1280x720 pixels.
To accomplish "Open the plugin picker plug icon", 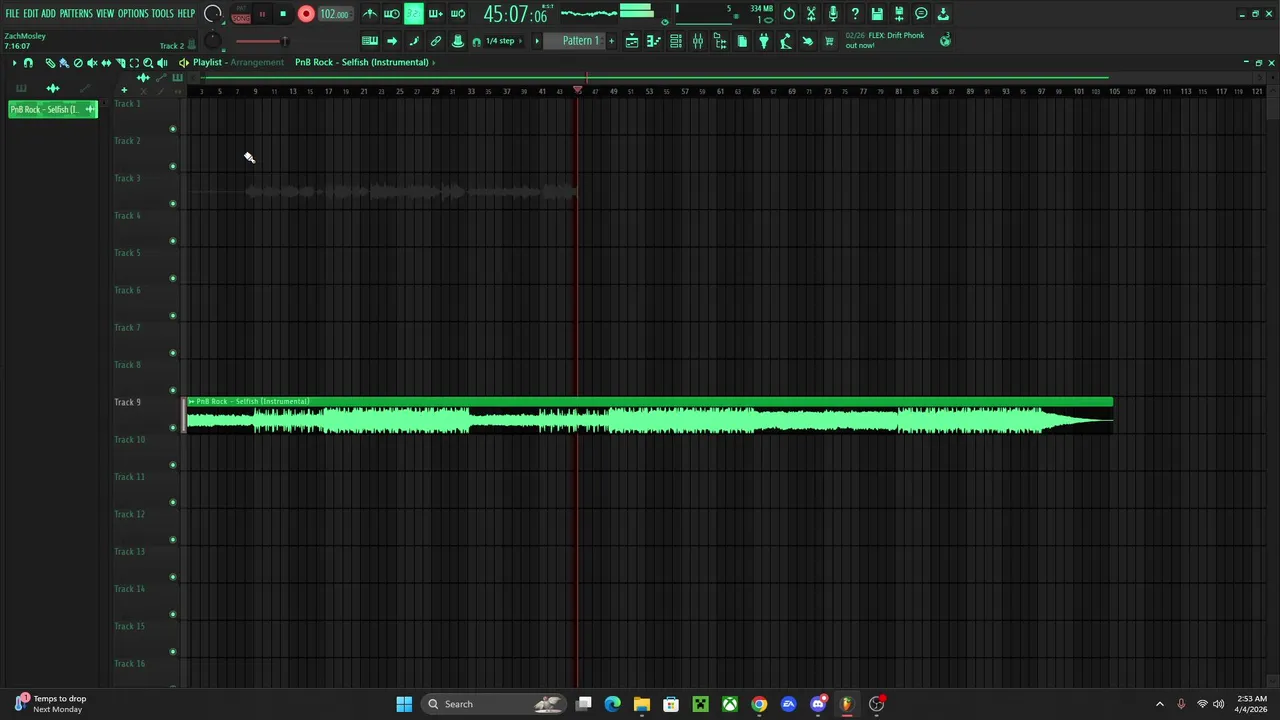I will 764,41.
